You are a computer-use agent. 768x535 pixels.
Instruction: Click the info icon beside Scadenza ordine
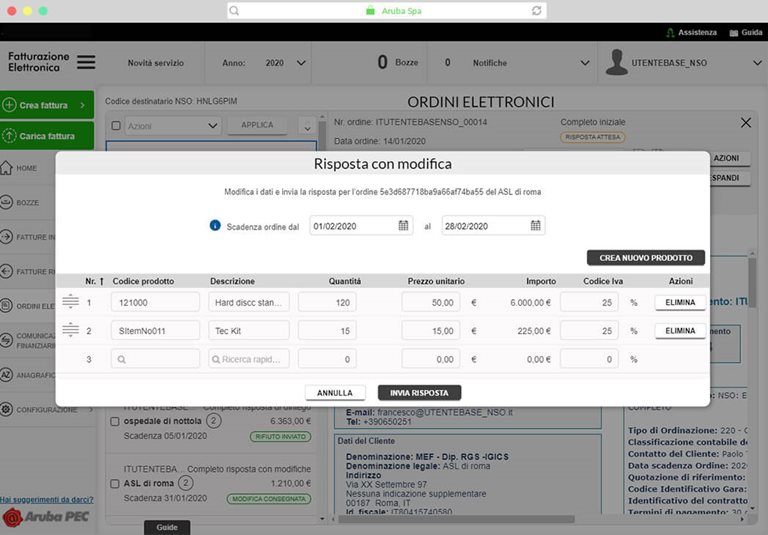(215, 226)
